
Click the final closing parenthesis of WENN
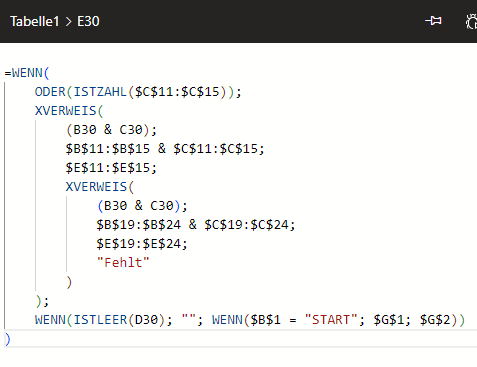click(x=8, y=339)
